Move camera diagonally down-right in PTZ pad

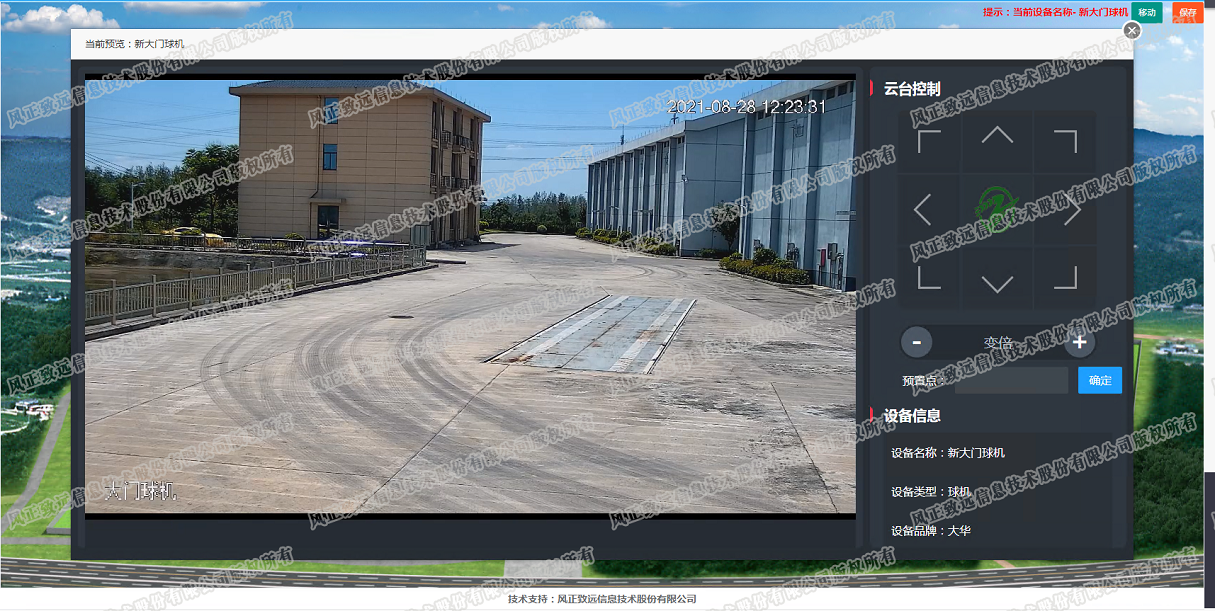[1065, 277]
